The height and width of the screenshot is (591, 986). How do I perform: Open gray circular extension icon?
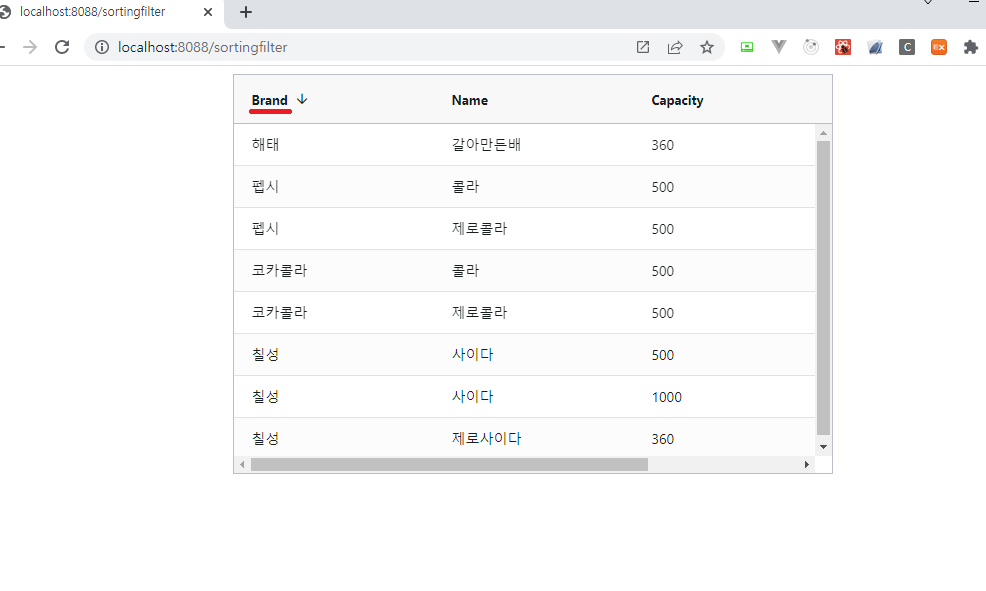click(x=811, y=47)
